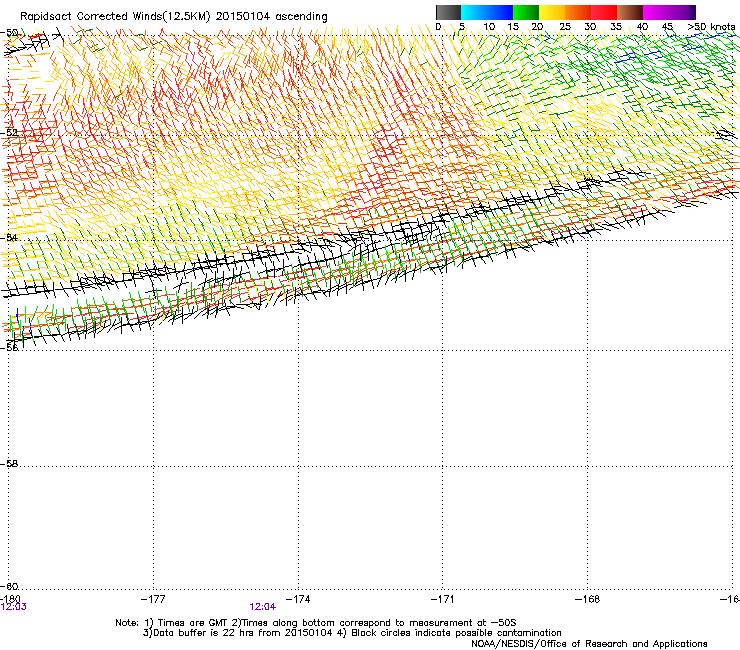Click the NOAA/NESDIS credit text
This screenshot has height=650, width=740.
589,644
